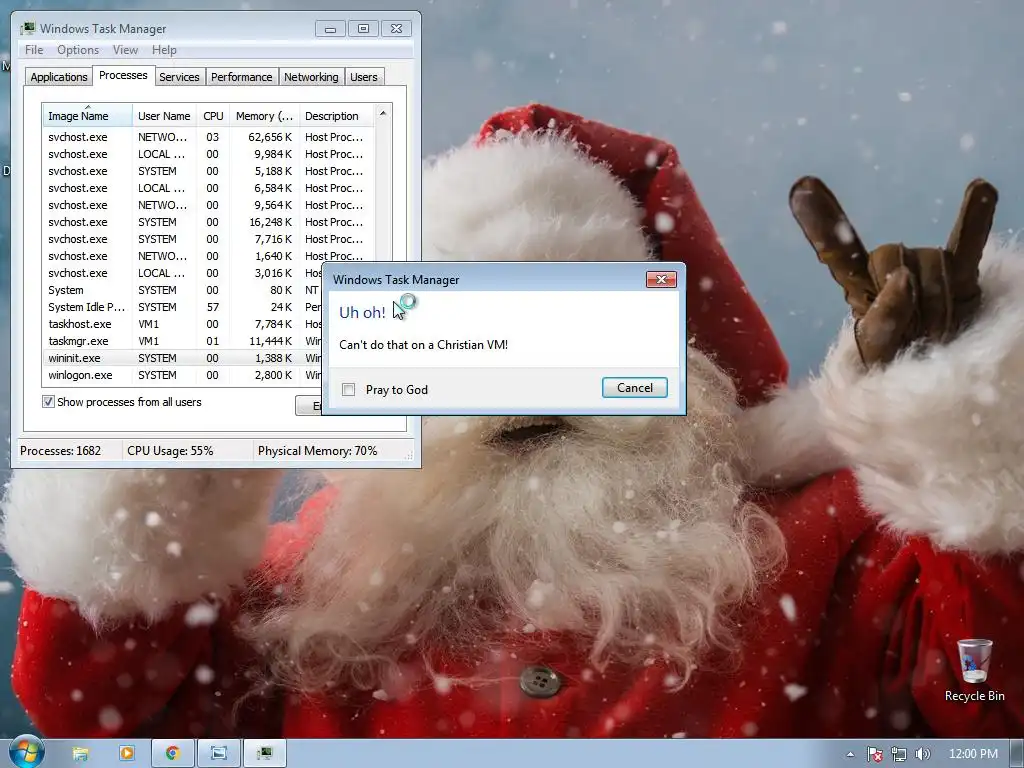Minimize the Windows Task Manager window
The image size is (1024, 768).
(x=330, y=29)
